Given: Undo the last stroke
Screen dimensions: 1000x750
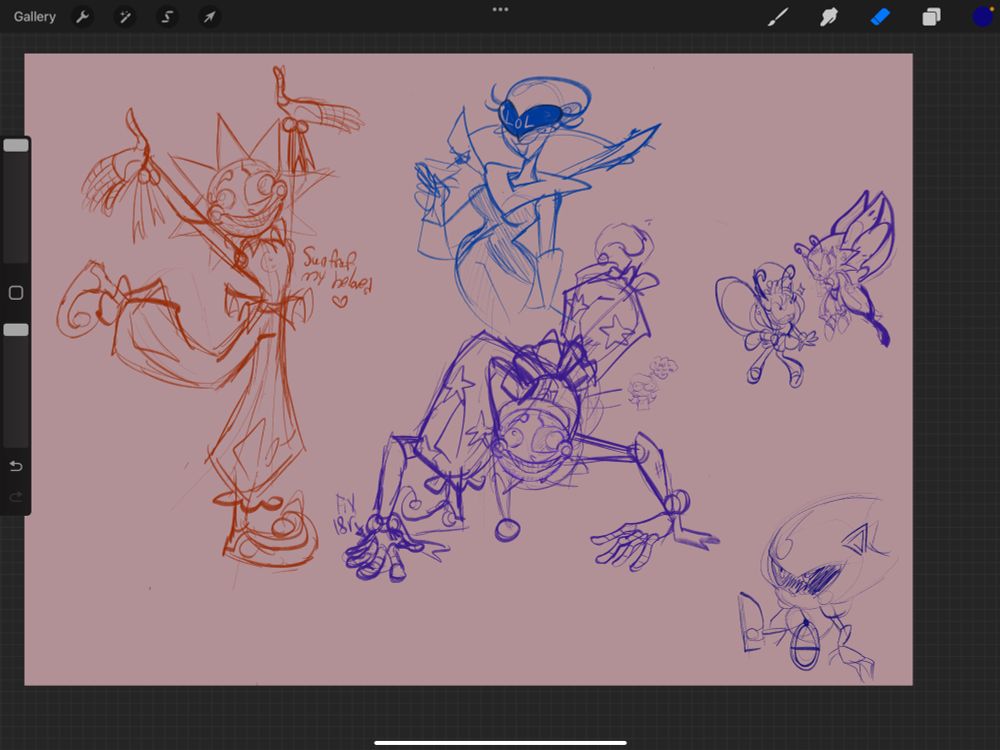Looking at the screenshot, I should pos(16,466).
